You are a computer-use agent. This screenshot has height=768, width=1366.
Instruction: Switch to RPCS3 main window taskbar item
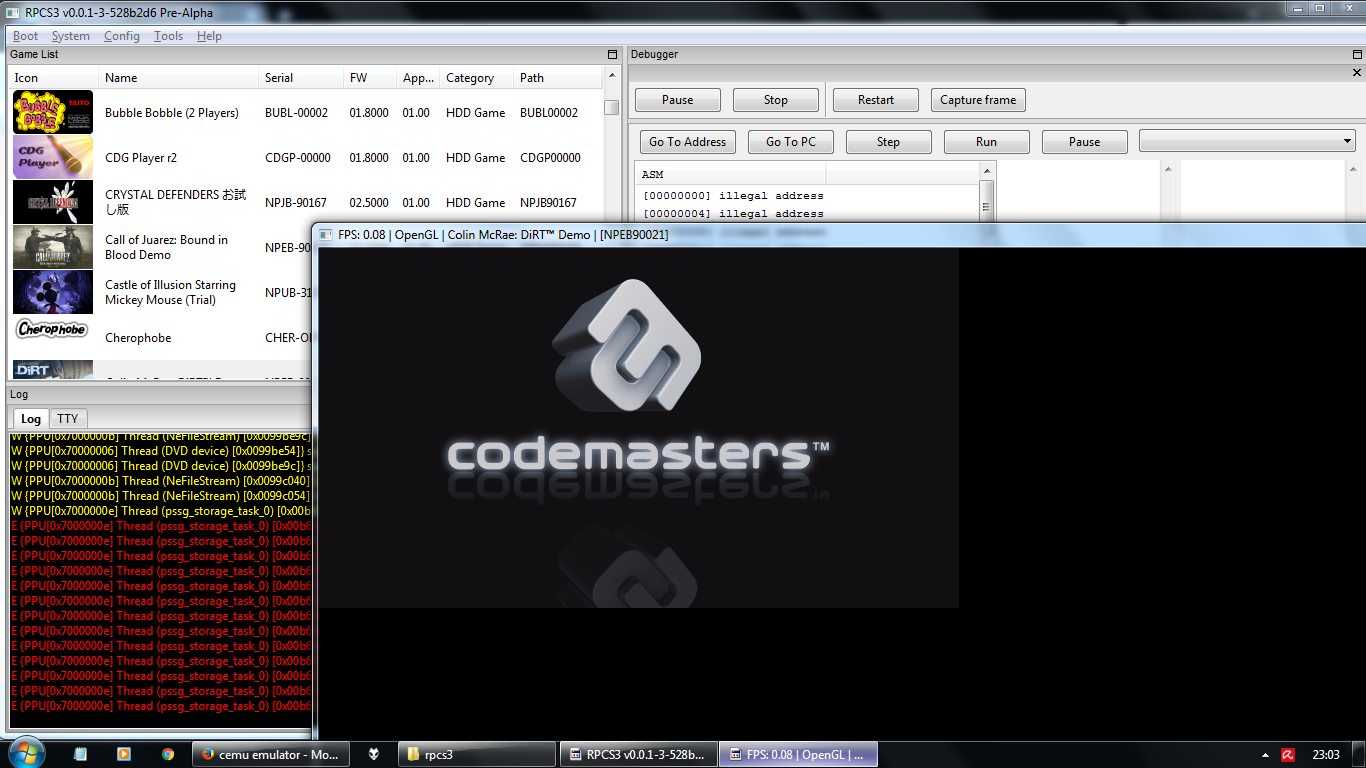click(x=638, y=754)
